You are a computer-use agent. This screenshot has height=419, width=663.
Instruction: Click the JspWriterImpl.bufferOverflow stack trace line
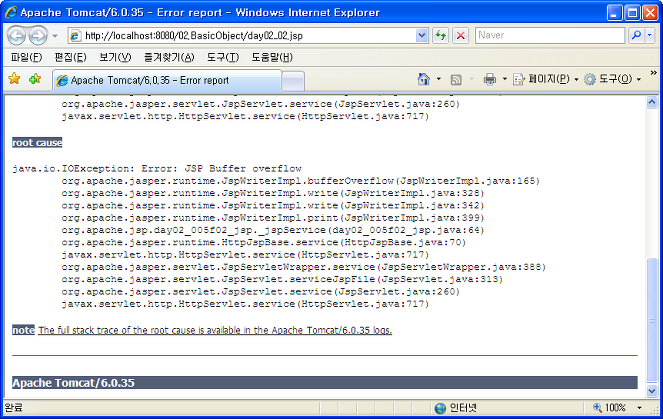click(x=301, y=181)
